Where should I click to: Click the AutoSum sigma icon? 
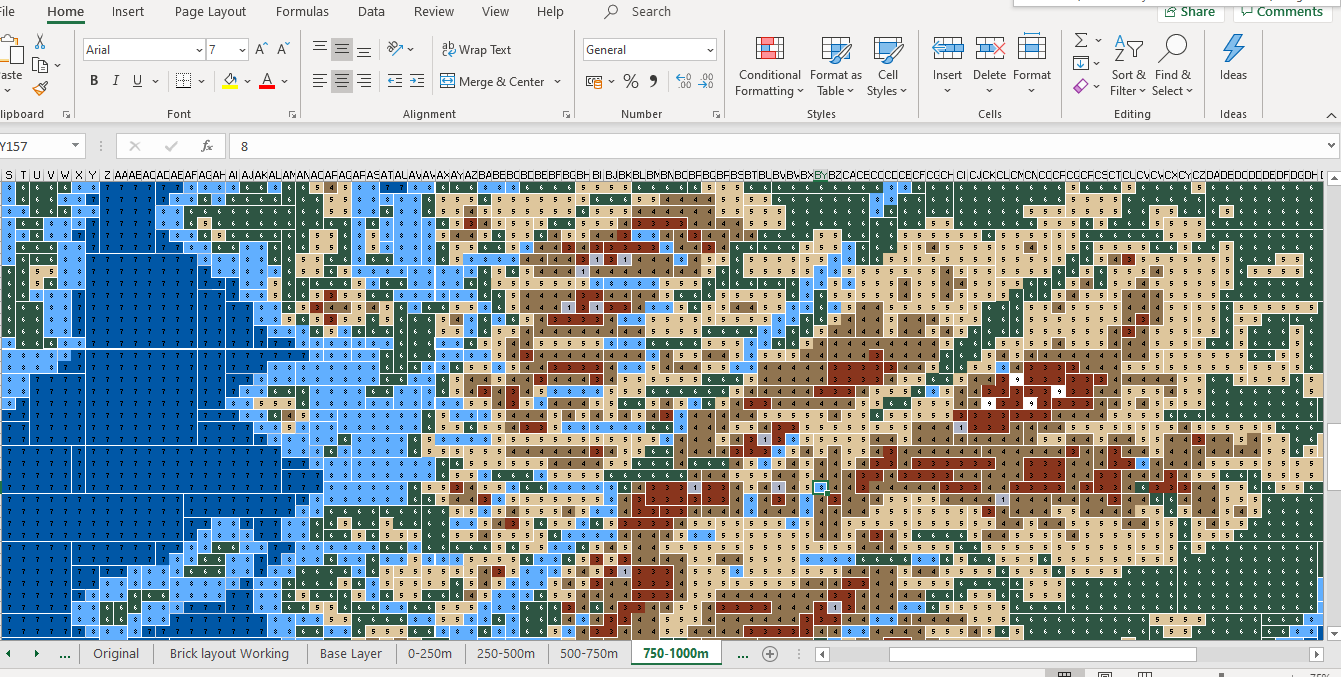1081,40
